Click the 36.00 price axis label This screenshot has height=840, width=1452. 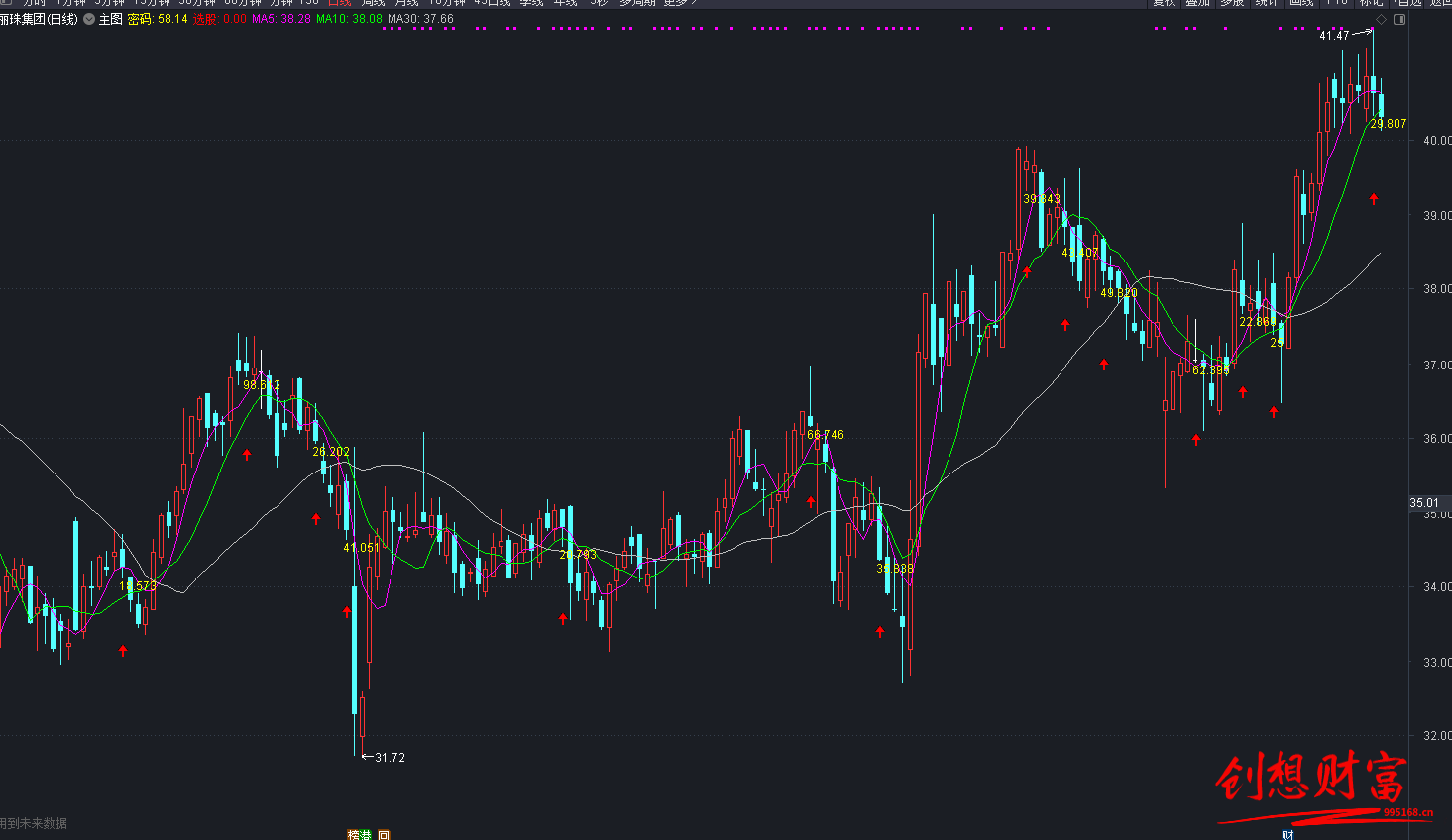coord(1437,439)
